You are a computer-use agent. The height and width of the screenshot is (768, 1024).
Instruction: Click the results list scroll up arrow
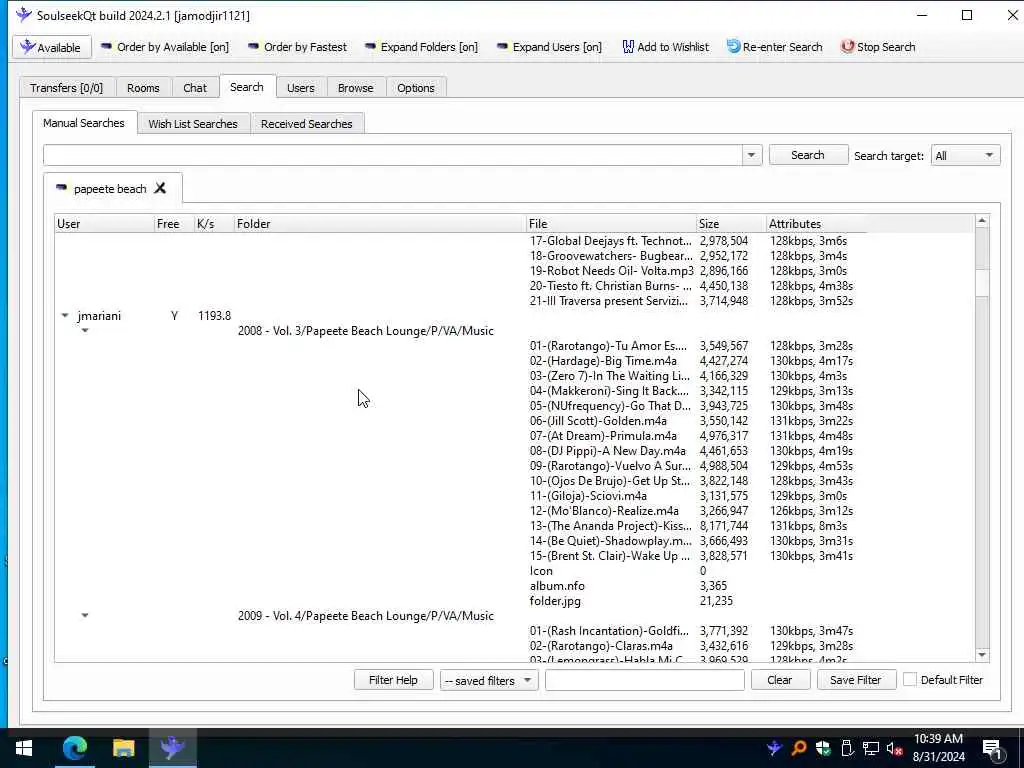(982, 221)
